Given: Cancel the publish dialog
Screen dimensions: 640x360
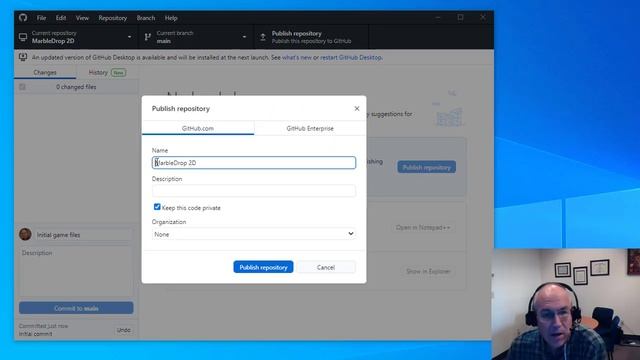Looking at the screenshot, I should tap(326, 267).
